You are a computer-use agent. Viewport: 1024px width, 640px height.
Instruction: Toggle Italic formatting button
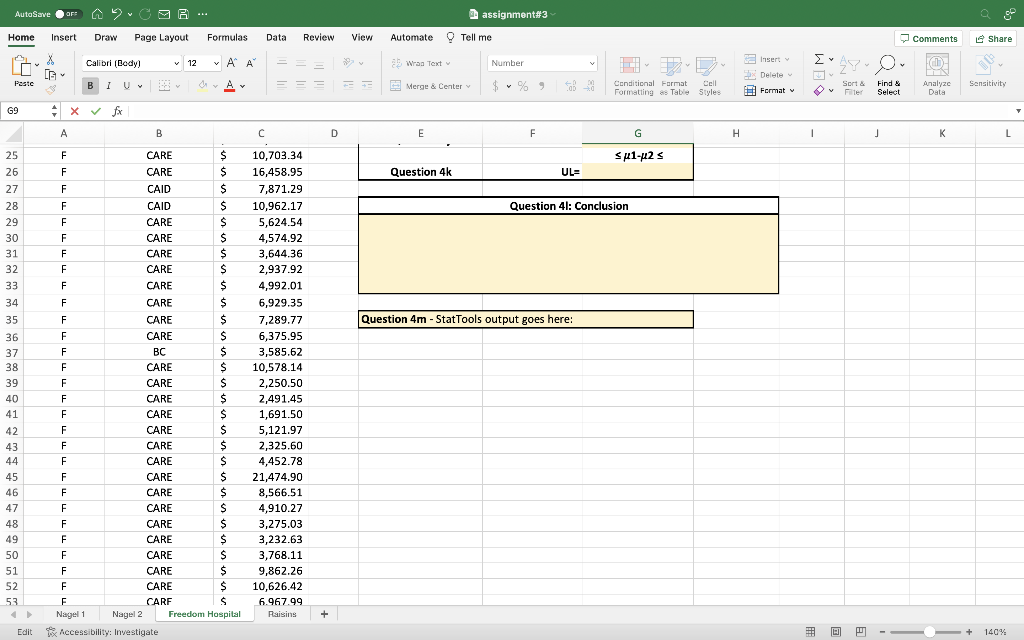[x=108, y=86]
